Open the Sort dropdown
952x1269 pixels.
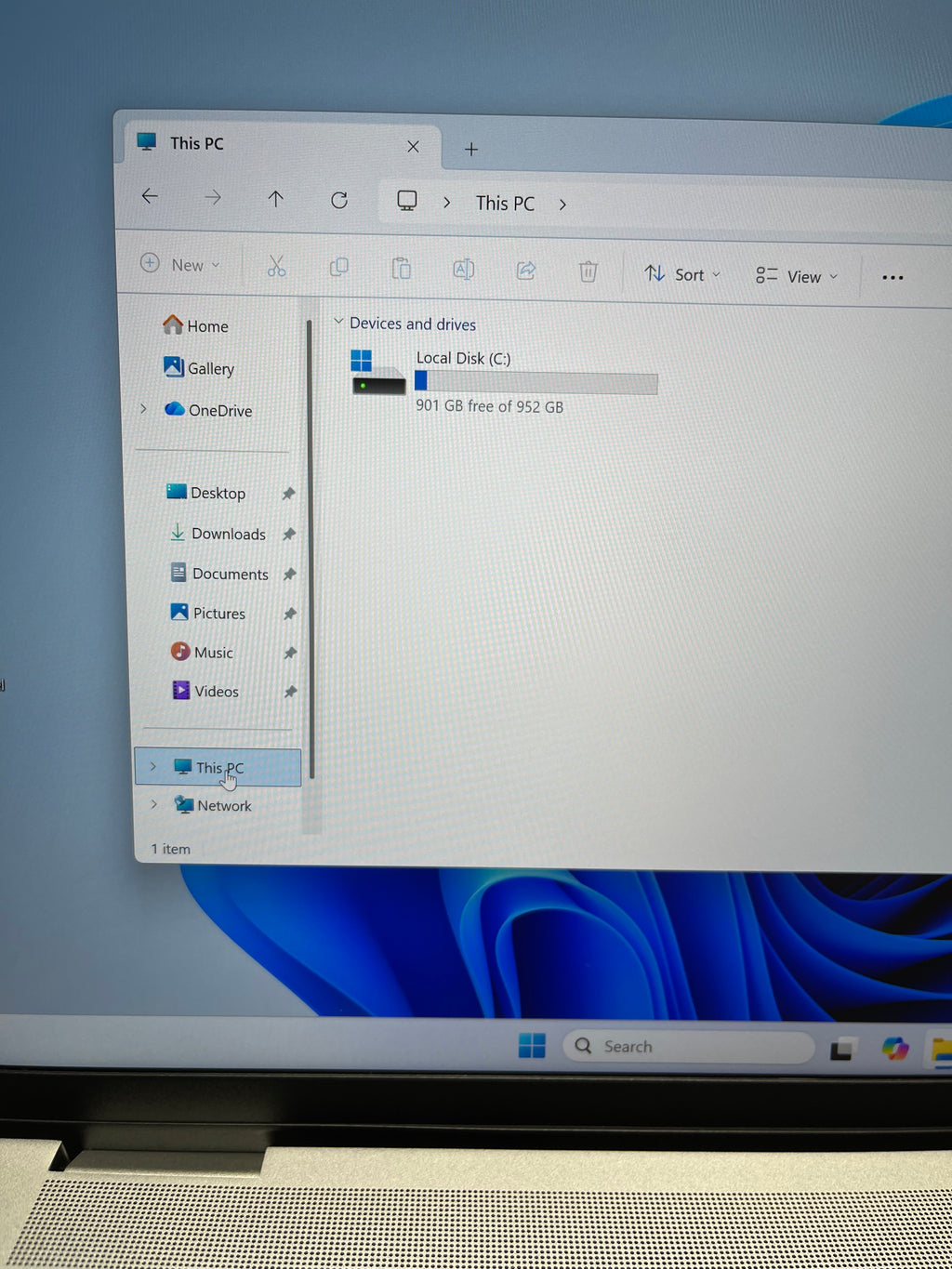[x=682, y=274]
